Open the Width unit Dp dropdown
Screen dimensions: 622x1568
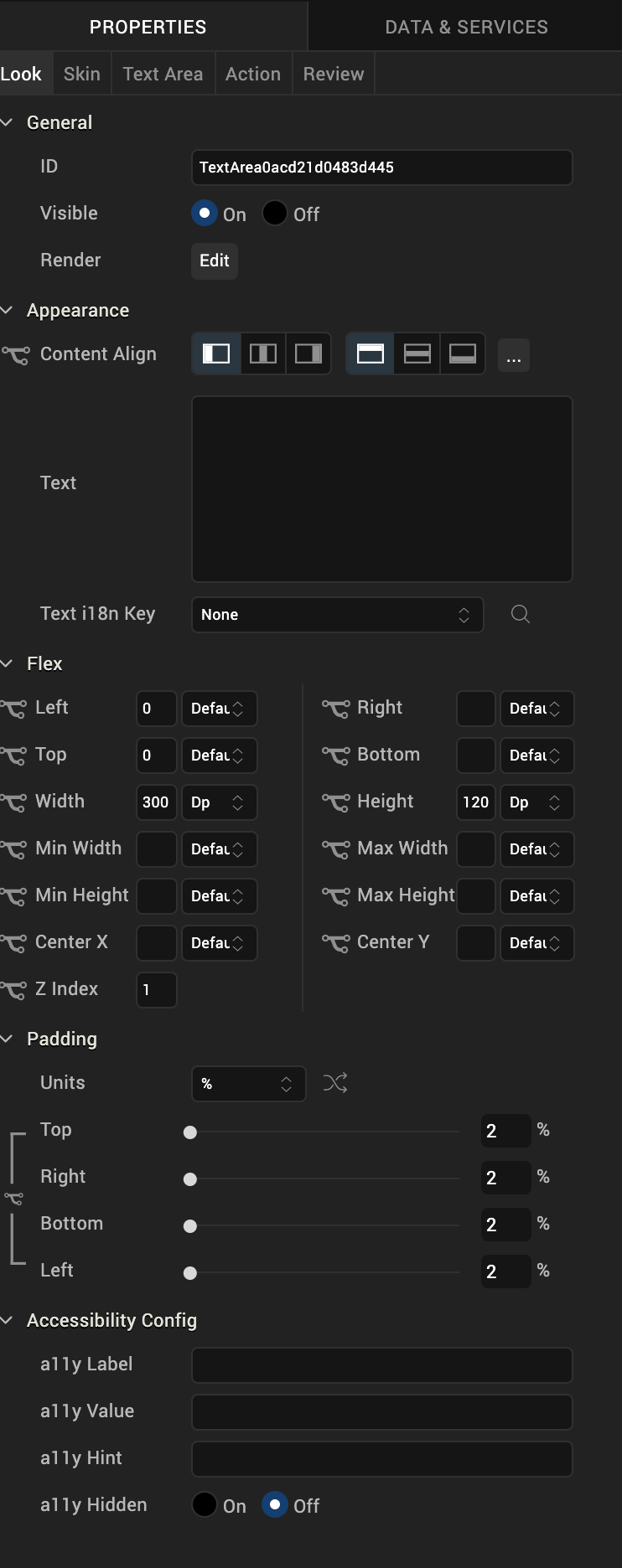pos(219,802)
